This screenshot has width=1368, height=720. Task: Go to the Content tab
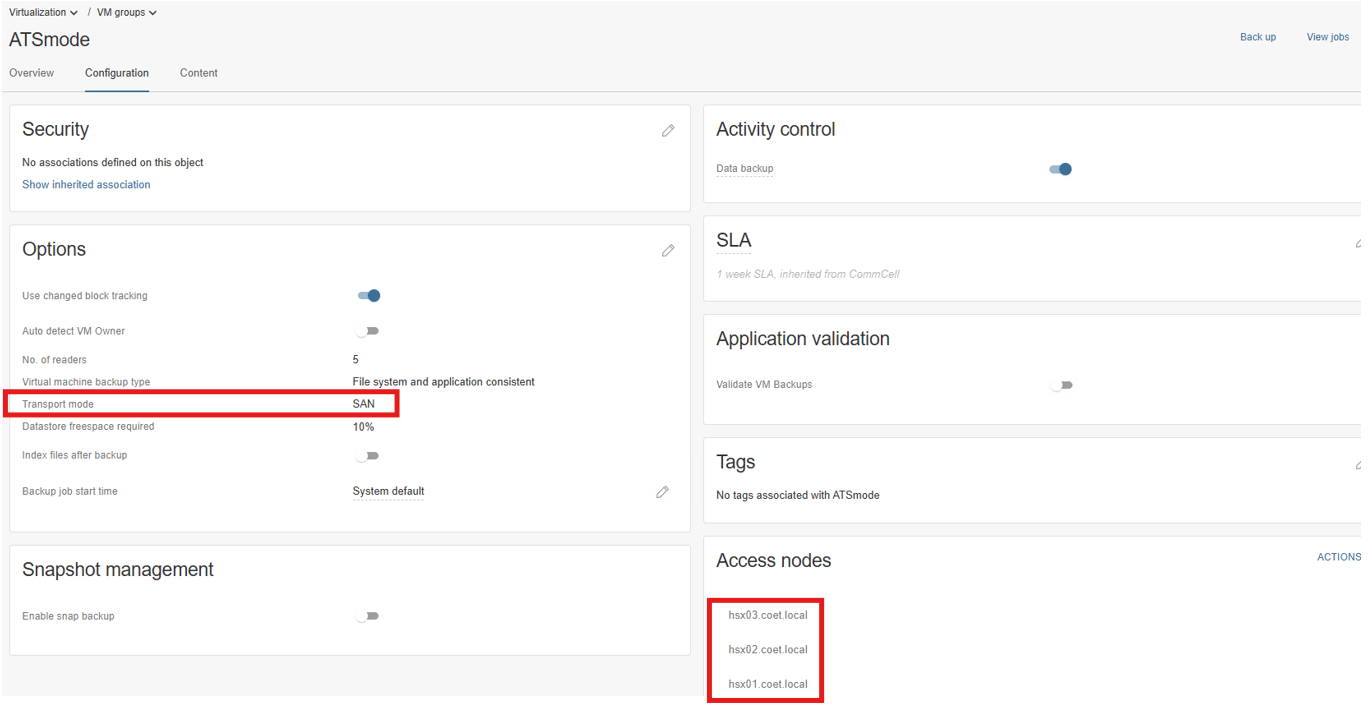pyautogui.click(x=199, y=73)
